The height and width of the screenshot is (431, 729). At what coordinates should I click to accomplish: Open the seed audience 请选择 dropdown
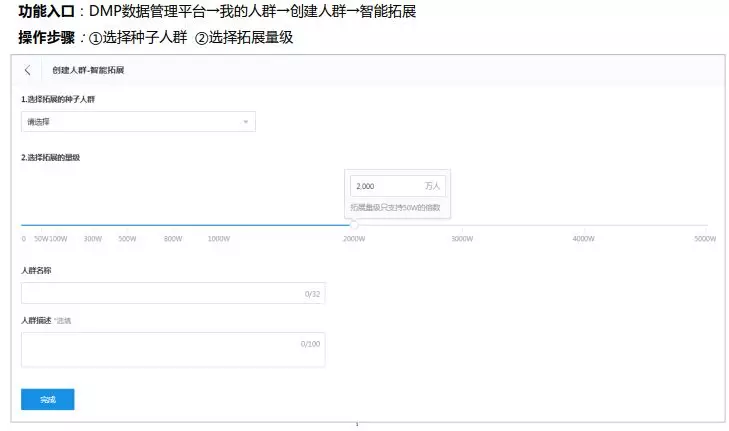138,122
